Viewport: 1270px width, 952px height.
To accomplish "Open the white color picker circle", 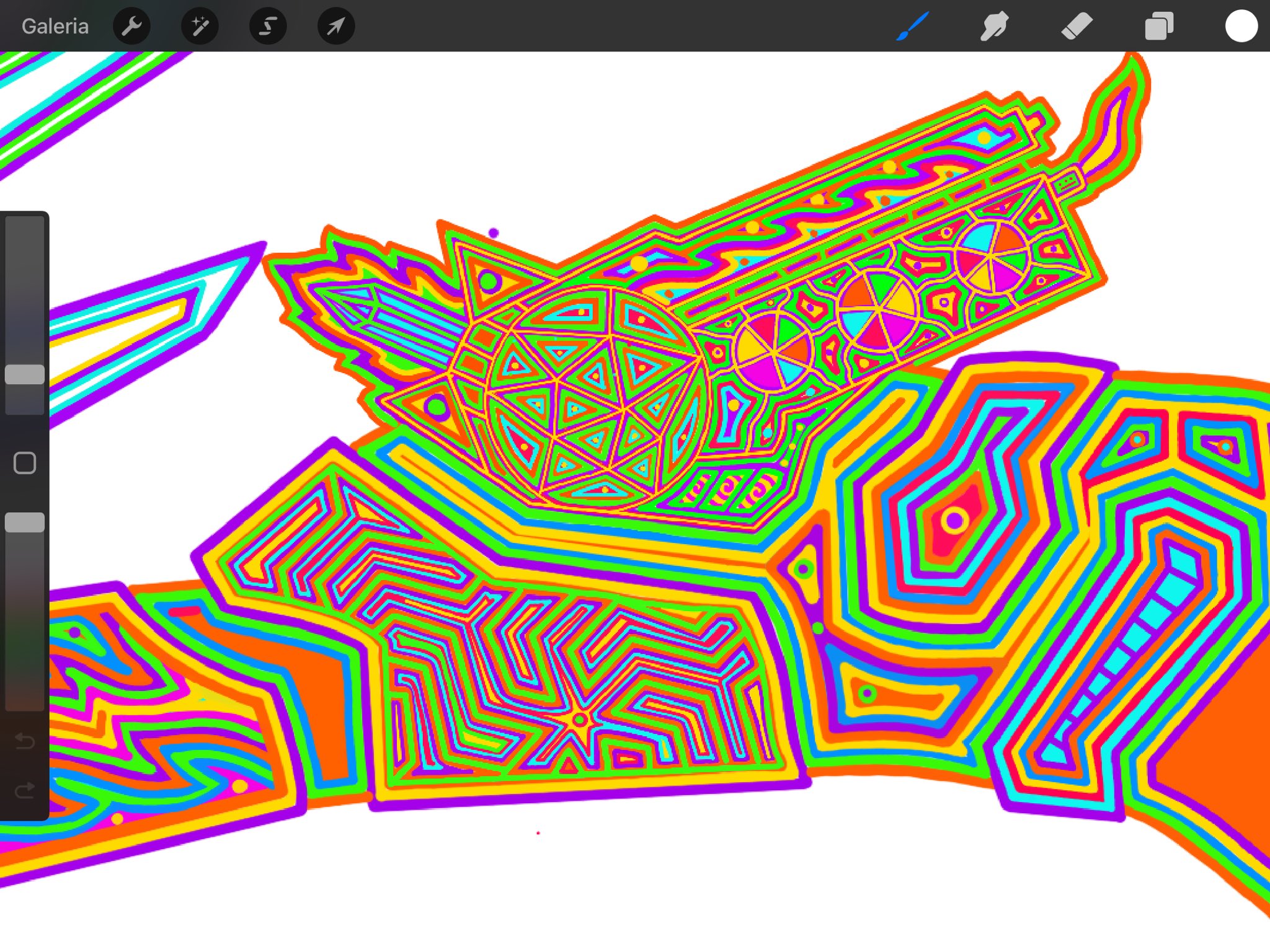I will click(x=1241, y=26).
